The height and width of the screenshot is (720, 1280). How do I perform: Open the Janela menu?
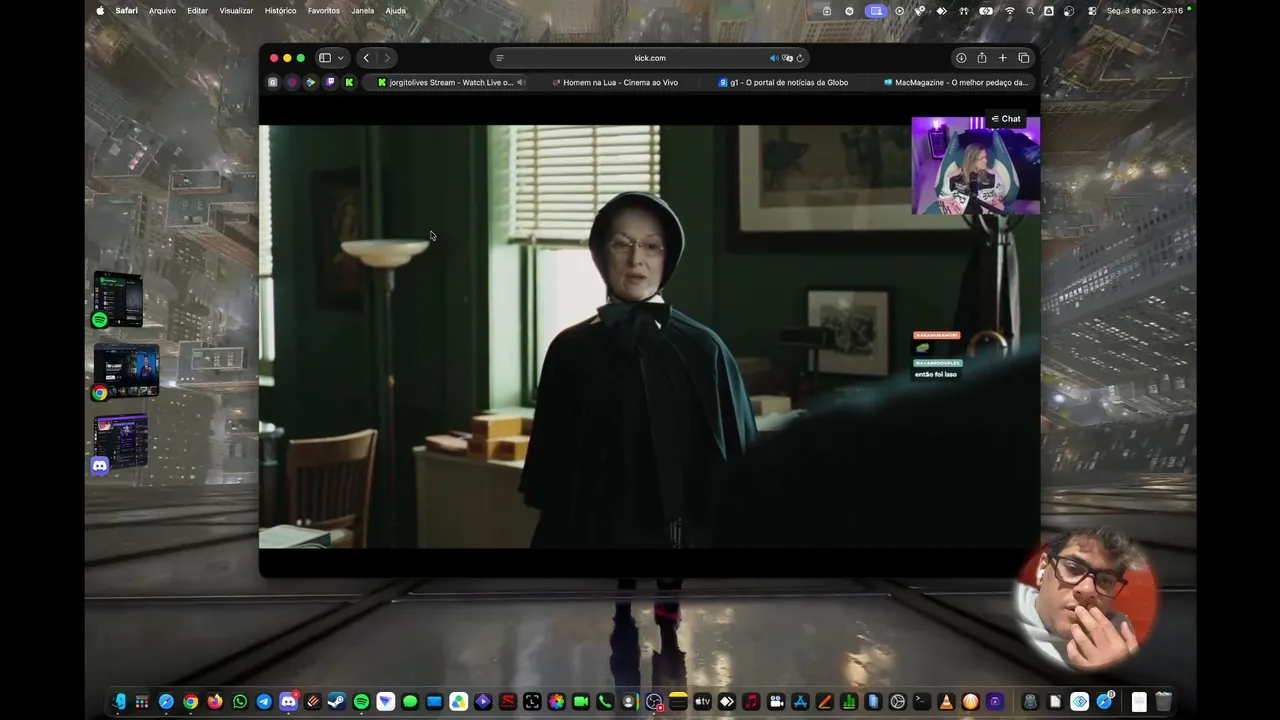tap(363, 11)
